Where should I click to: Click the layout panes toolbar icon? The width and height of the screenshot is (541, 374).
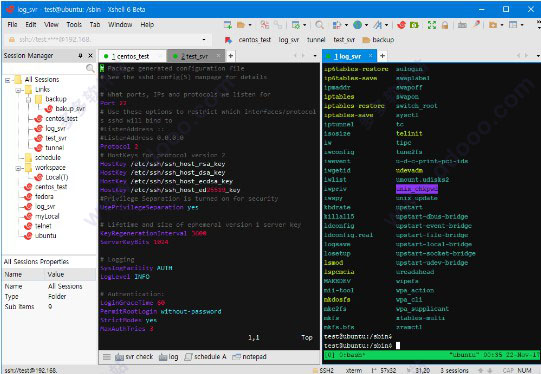(513, 25)
